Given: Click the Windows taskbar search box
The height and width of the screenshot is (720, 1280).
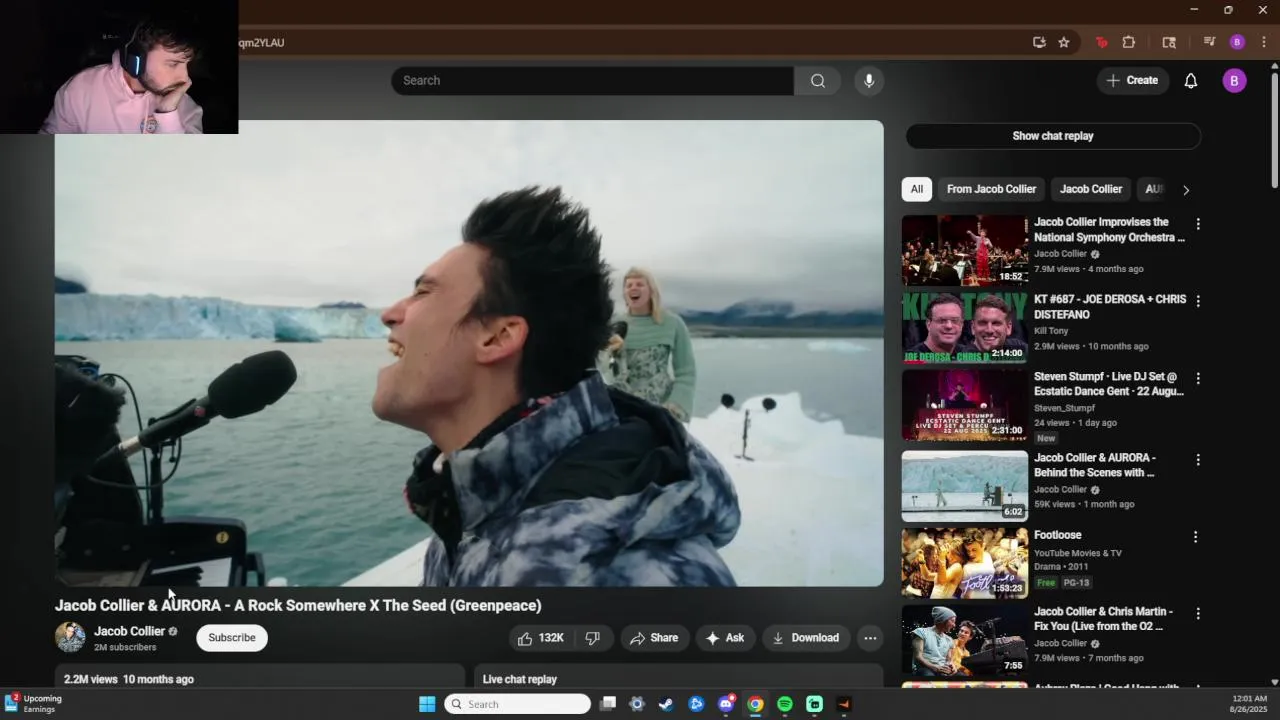Looking at the screenshot, I should 518,704.
